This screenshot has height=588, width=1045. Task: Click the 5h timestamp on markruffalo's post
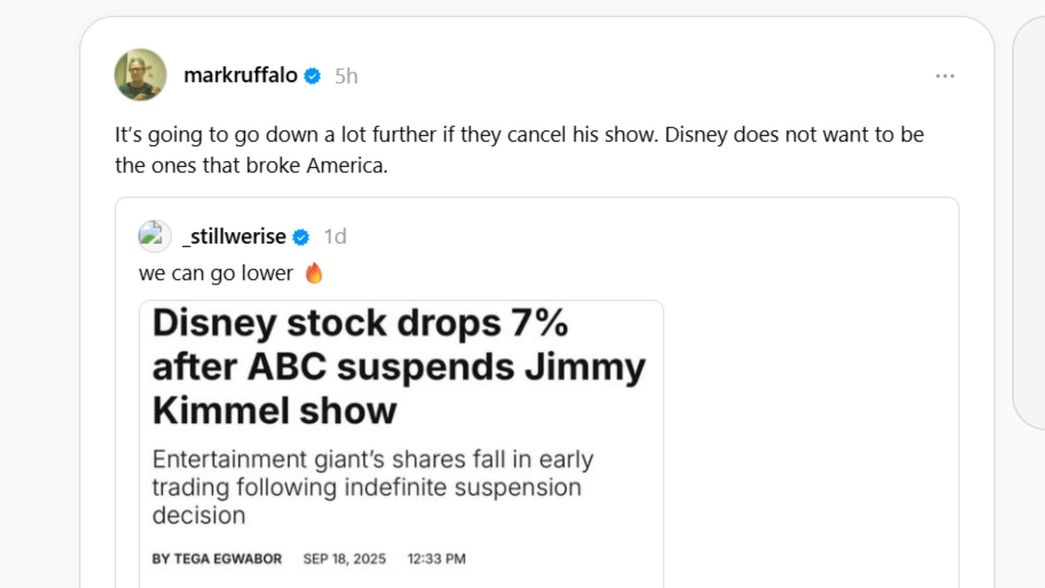tap(348, 74)
